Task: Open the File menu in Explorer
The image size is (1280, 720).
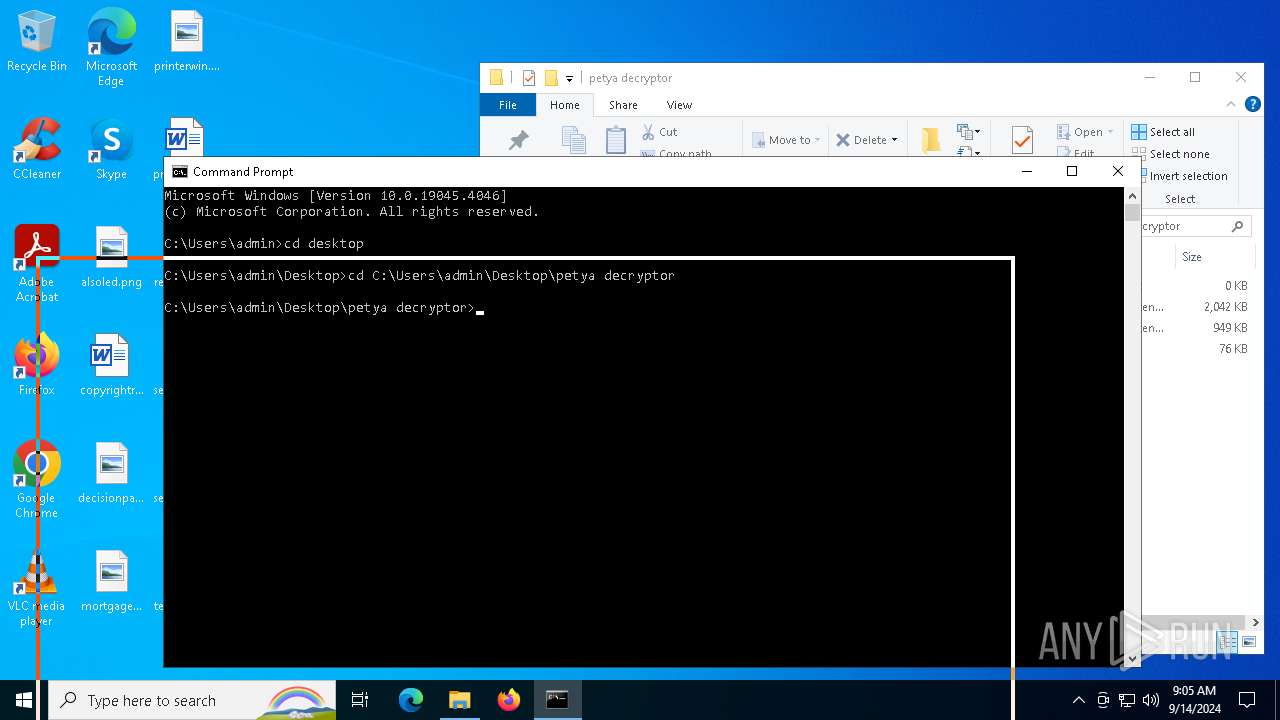Action: (508, 105)
